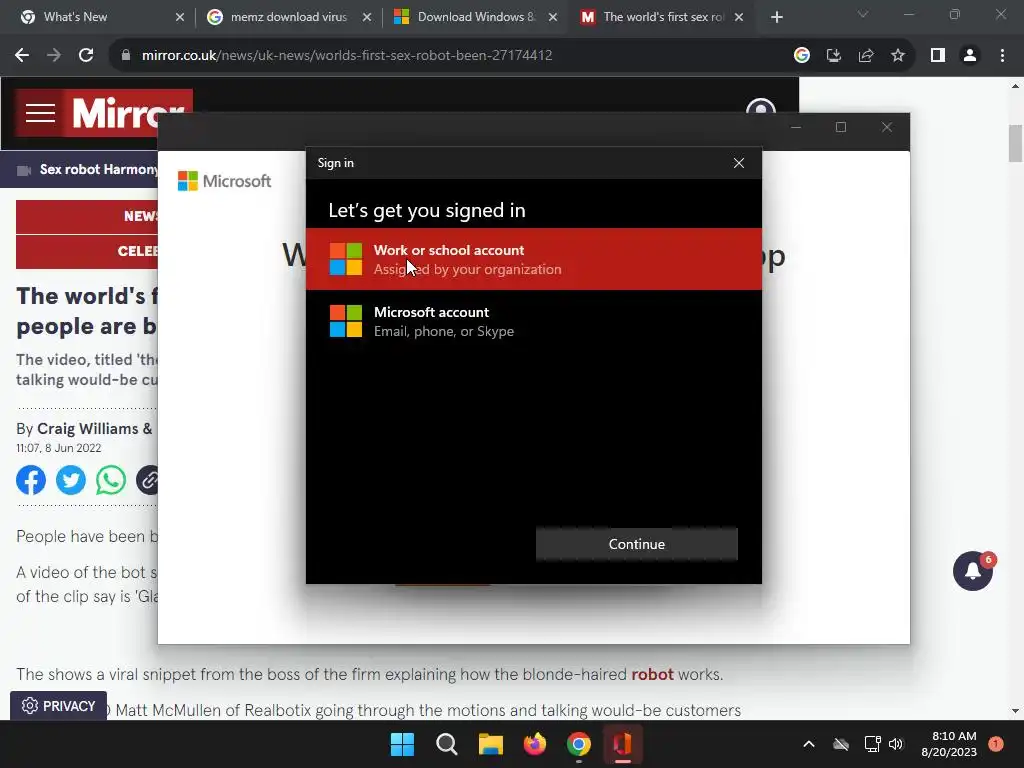Click page scrollbar thumb
This screenshot has height=768, width=1024.
coord(1016,143)
